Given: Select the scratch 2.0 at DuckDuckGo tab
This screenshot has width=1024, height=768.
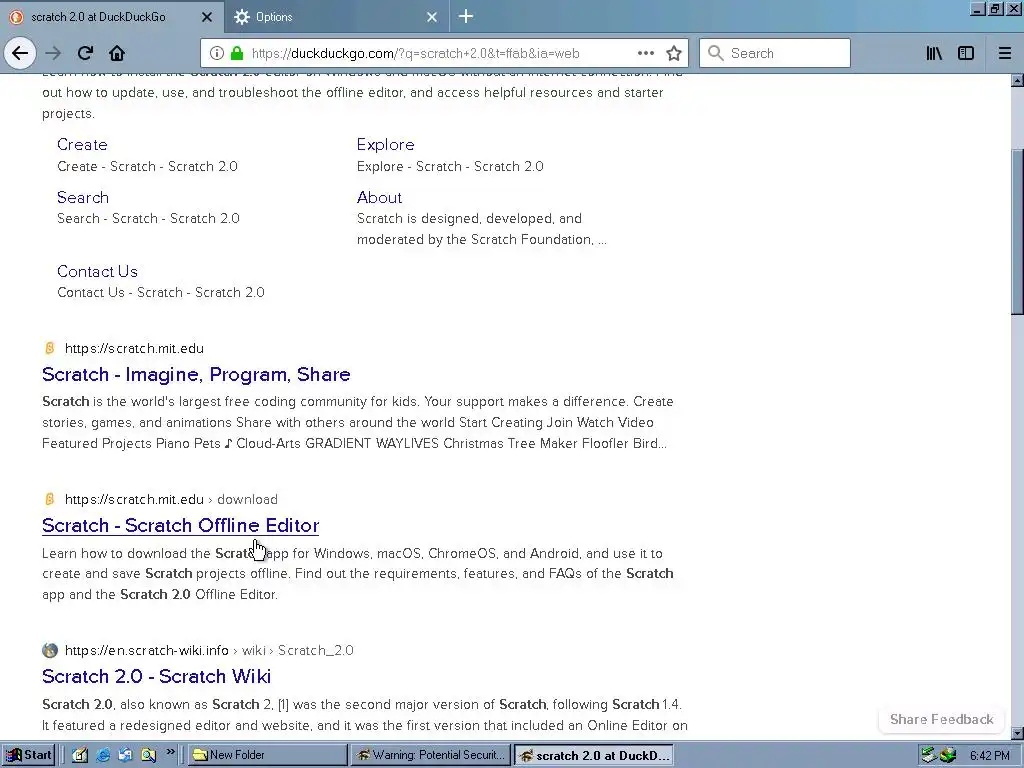Looking at the screenshot, I should point(112,17).
